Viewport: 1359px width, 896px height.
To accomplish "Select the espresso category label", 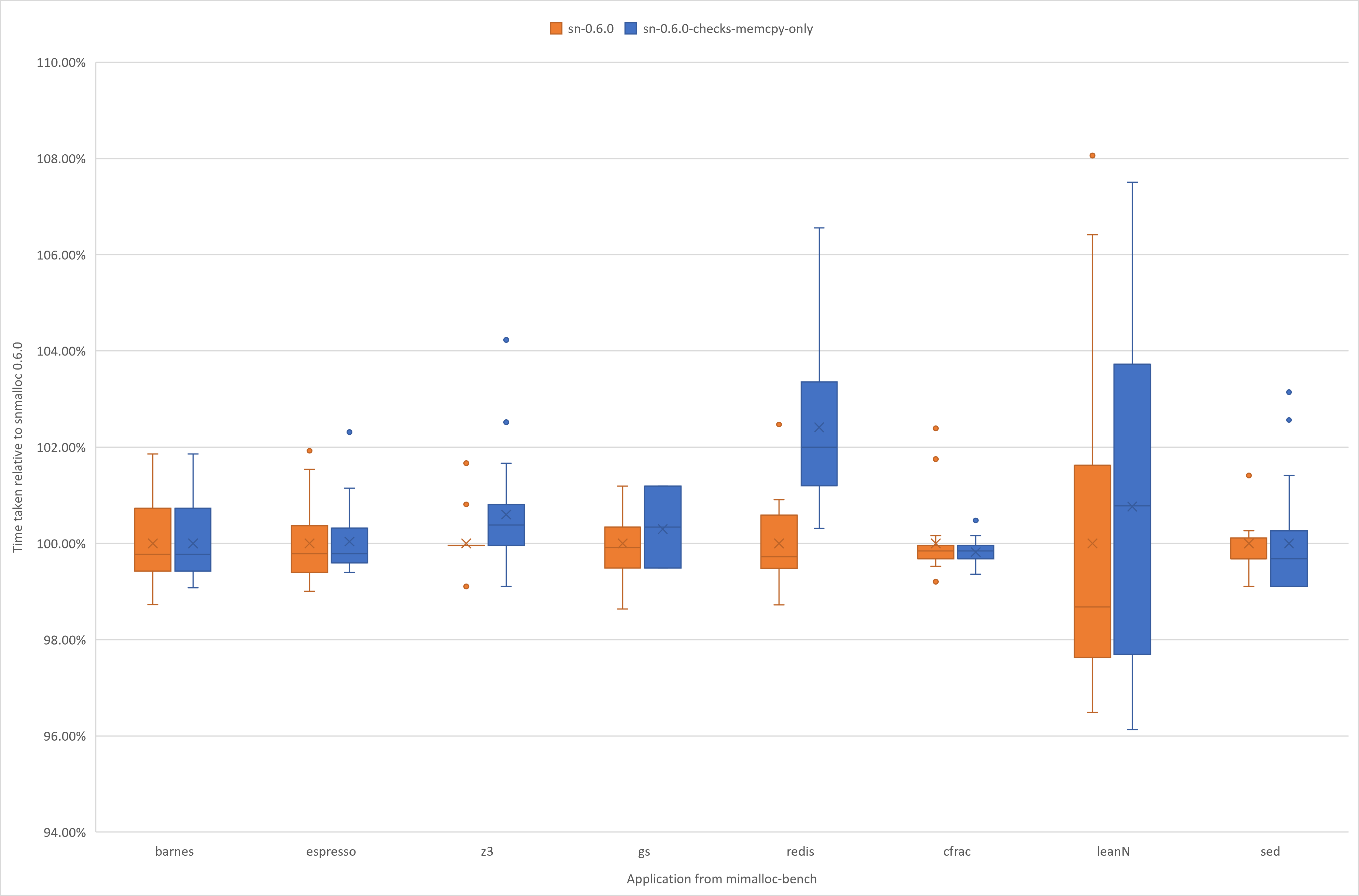I will [x=331, y=852].
